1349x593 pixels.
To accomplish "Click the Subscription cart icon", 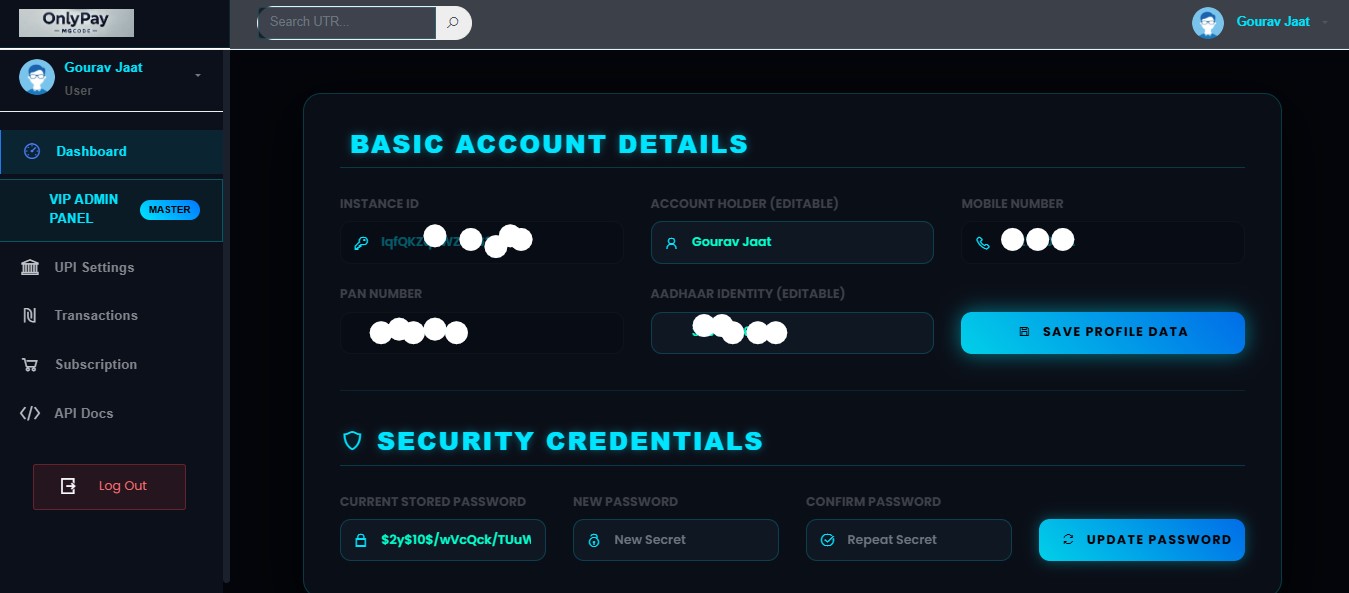I will (31, 365).
